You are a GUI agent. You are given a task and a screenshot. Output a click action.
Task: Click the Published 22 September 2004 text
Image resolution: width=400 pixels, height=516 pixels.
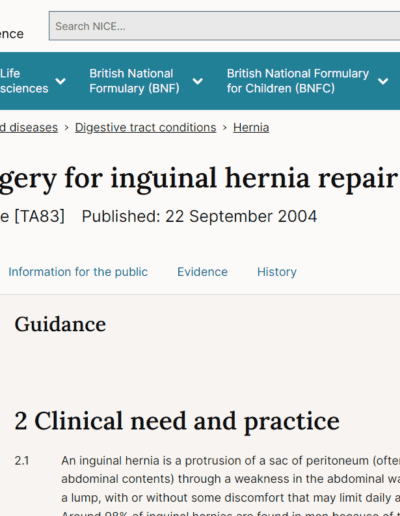[199, 216]
